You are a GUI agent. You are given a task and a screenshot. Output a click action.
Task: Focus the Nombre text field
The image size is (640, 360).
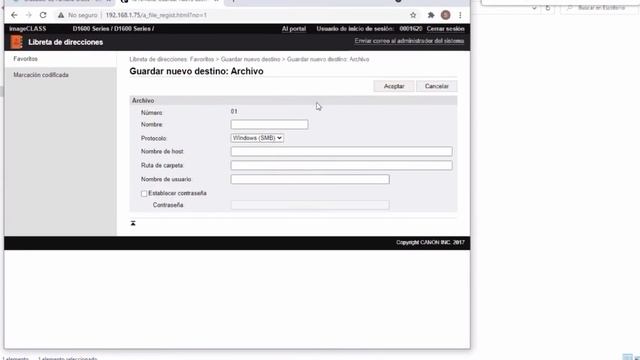[x=269, y=124]
